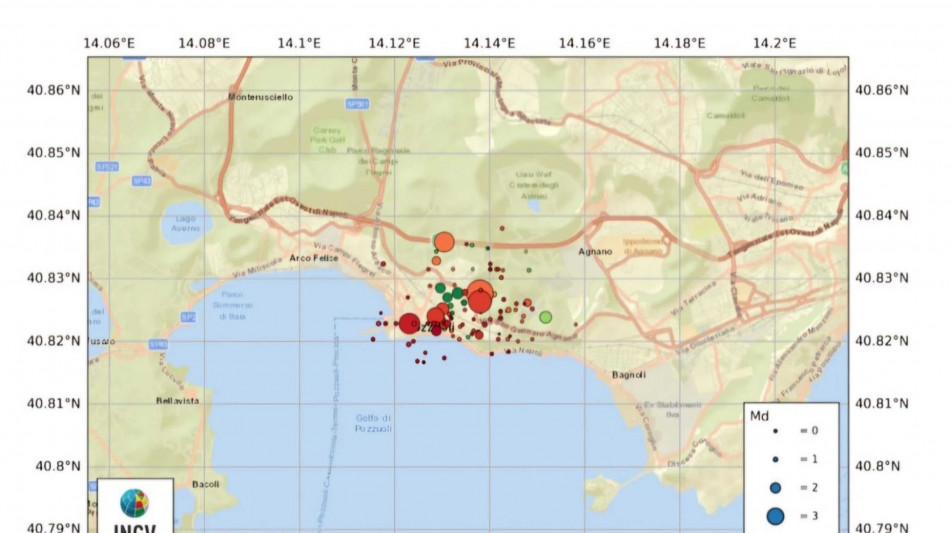950x533 pixels.
Task: Click the Bellavista place label
Action: tap(178, 401)
